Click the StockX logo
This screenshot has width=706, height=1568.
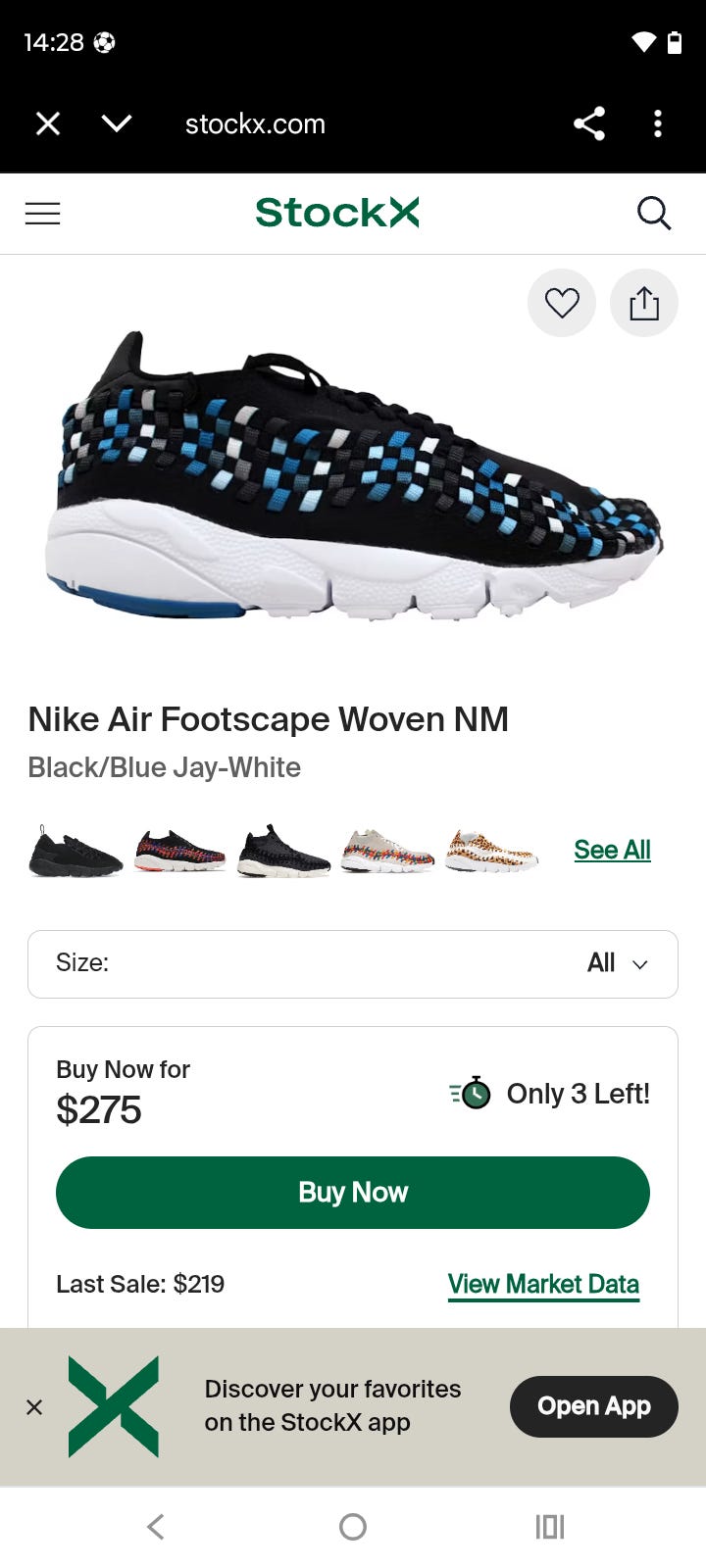point(337,213)
